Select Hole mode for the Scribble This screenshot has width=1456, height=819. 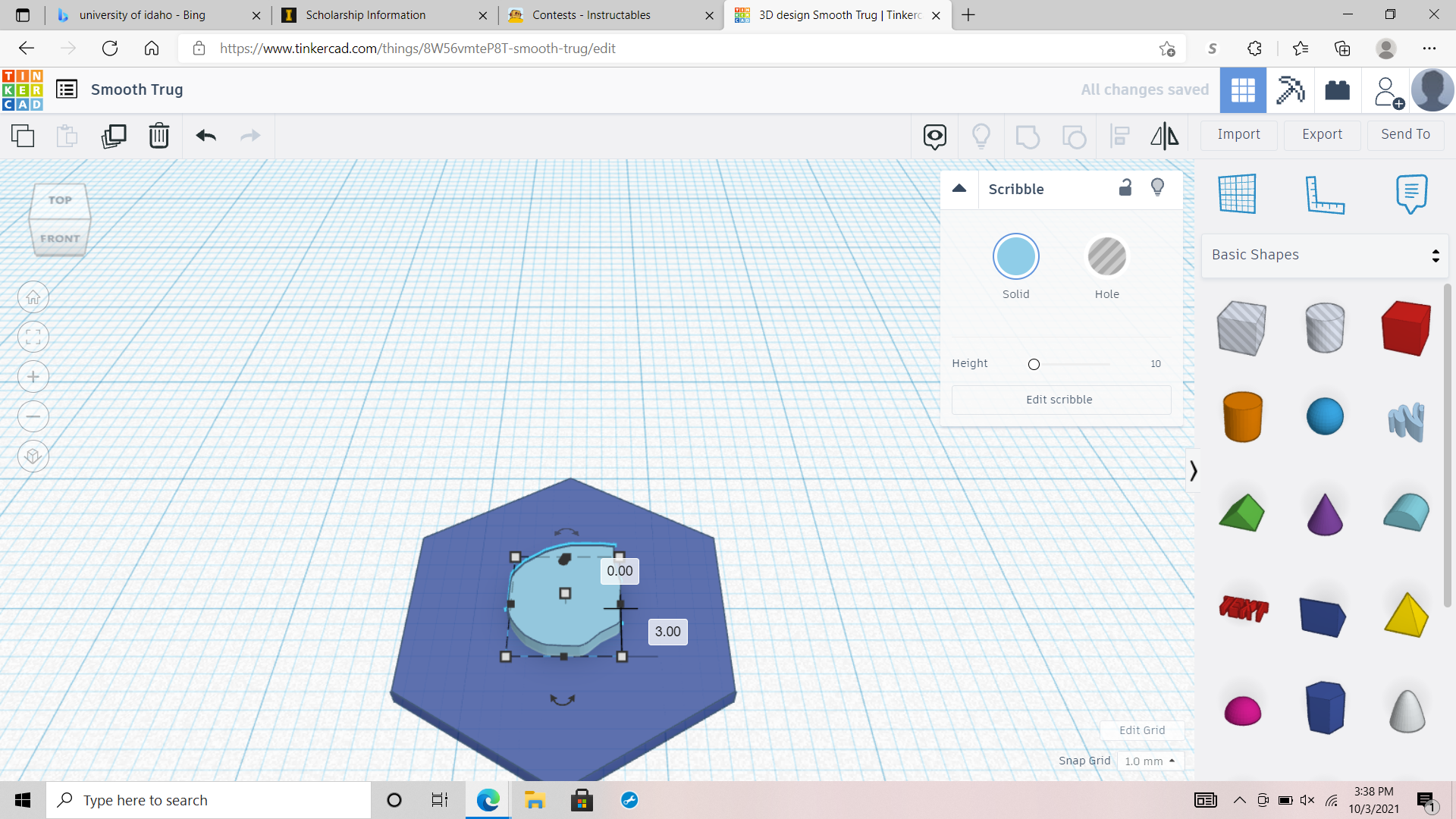(1107, 256)
